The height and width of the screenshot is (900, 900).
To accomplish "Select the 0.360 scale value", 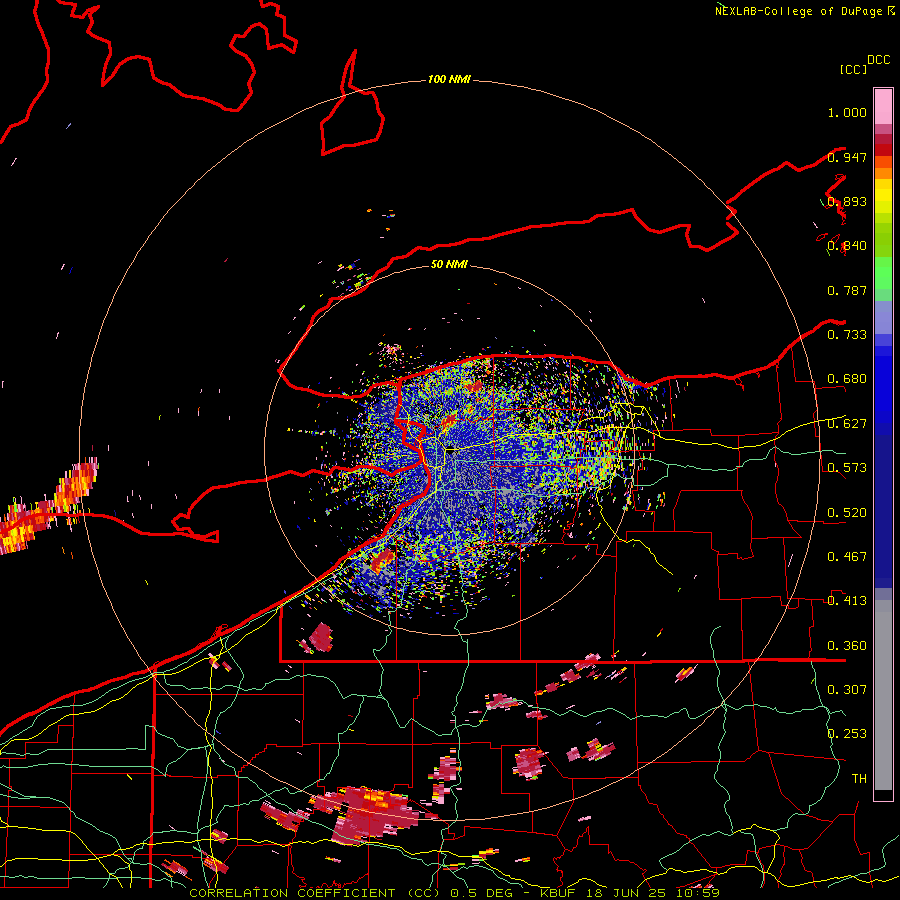I will coord(847,646).
